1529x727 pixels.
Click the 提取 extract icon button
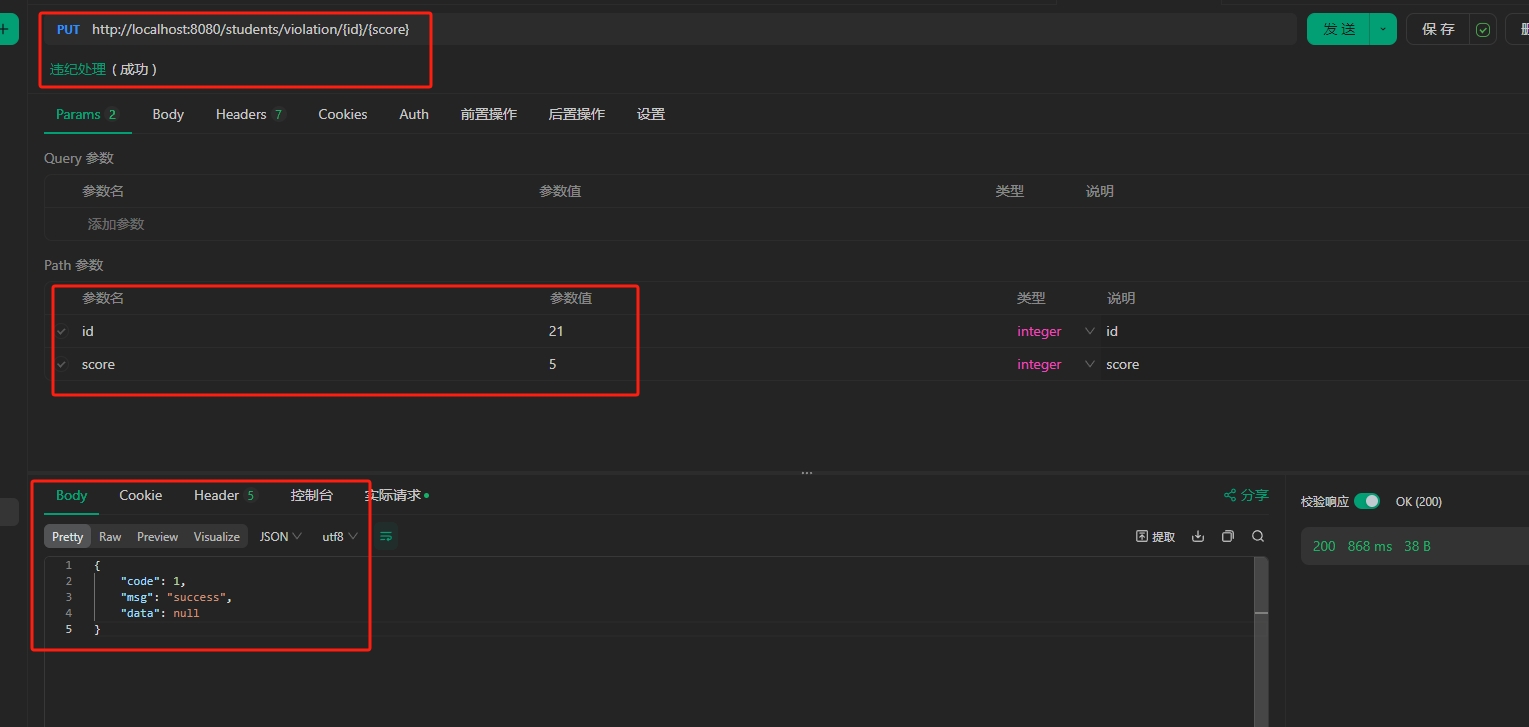click(1155, 537)
